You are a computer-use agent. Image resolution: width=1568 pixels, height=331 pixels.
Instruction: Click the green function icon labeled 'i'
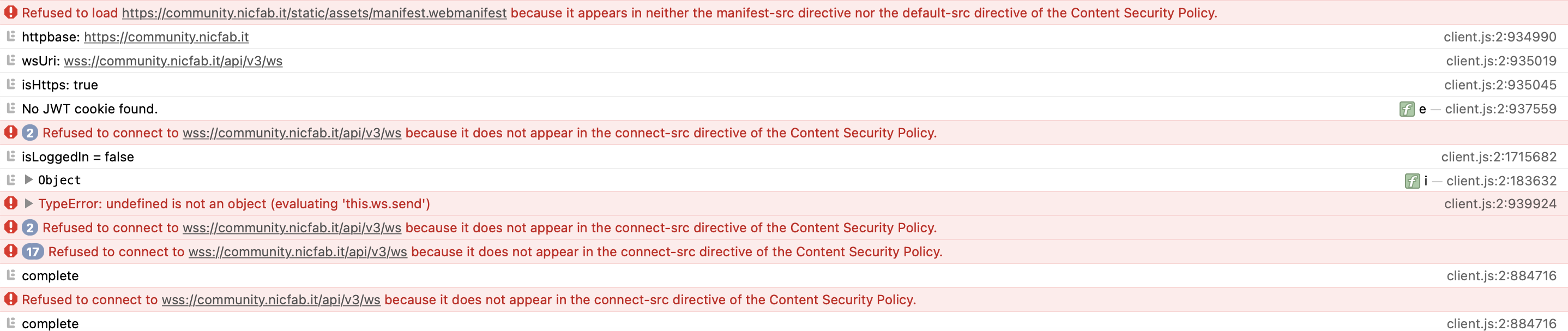tap(1413, 180)
